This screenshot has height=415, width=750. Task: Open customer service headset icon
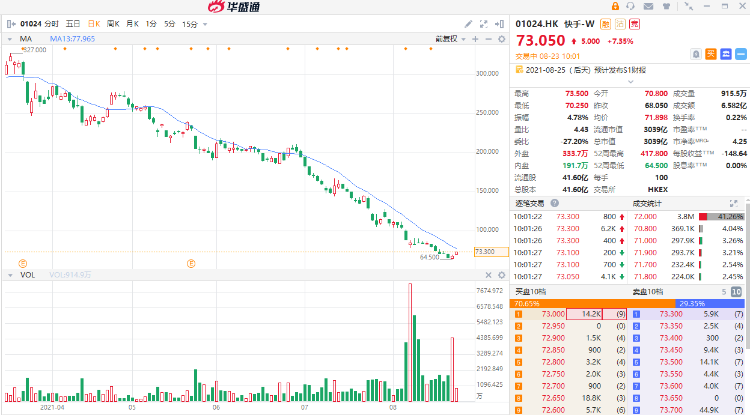(630, 6)
